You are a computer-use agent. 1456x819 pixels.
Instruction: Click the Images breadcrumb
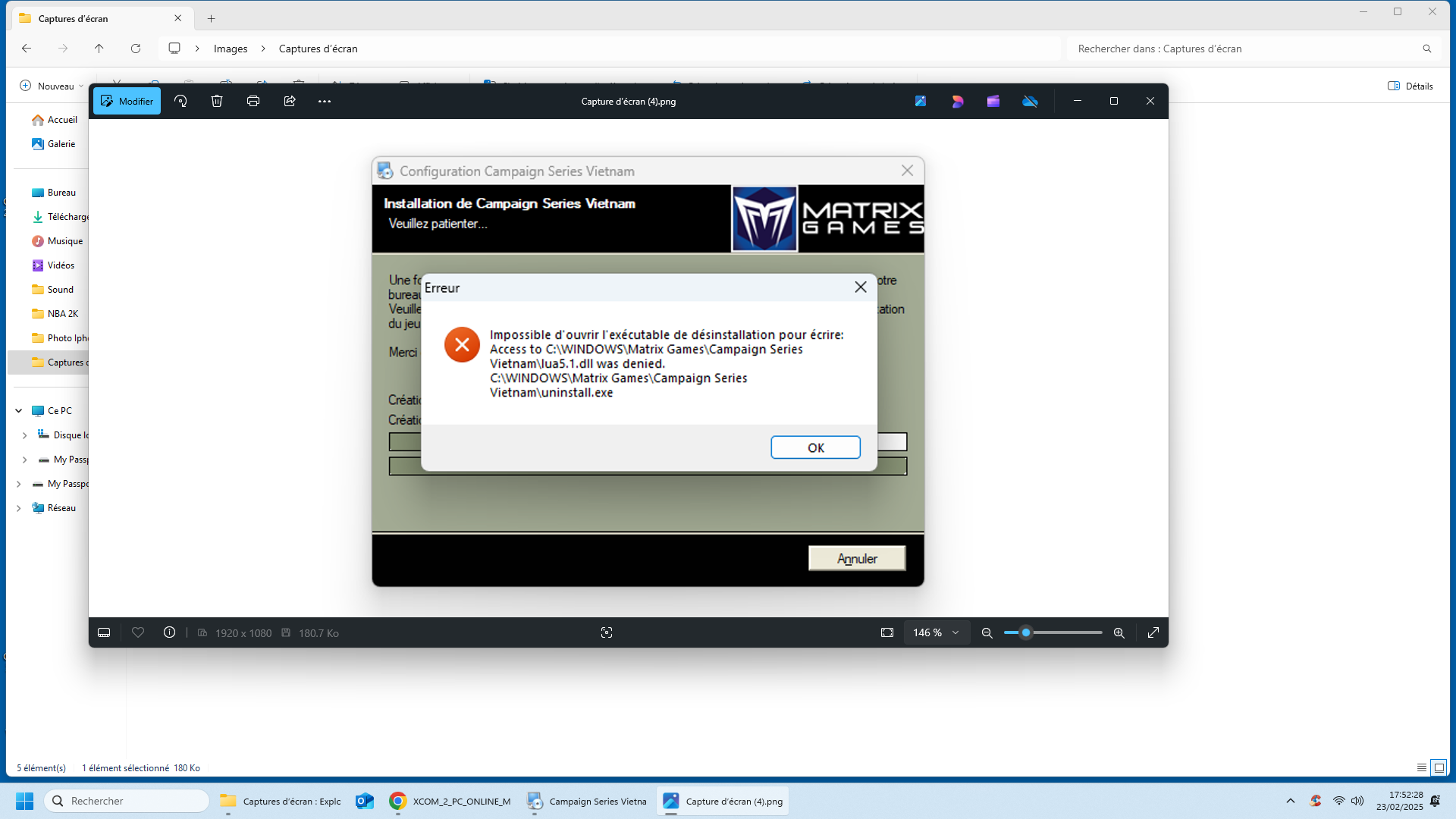pyautogui.click(x=231, y=49)
